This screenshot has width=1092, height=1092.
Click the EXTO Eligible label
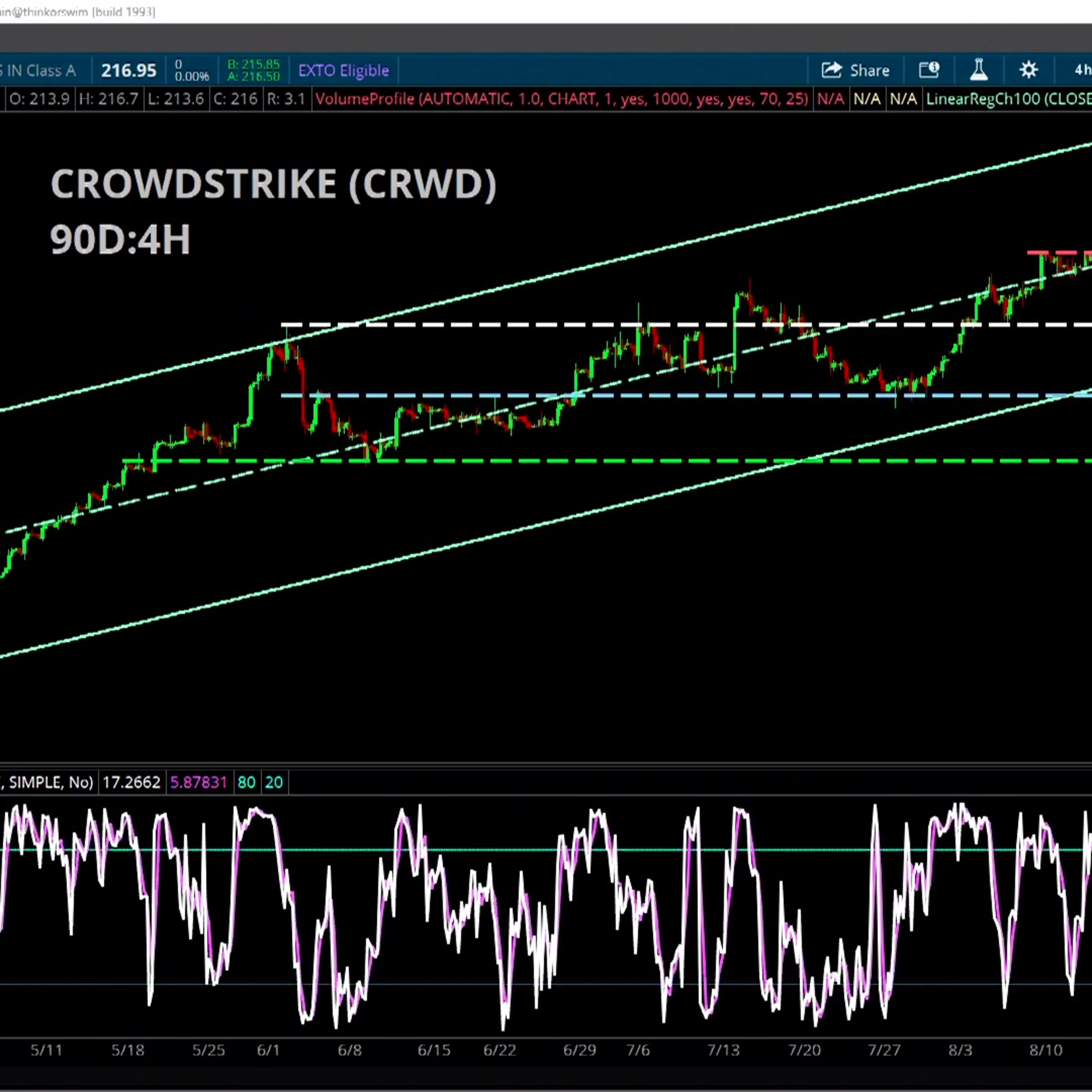tap(344, 71)
